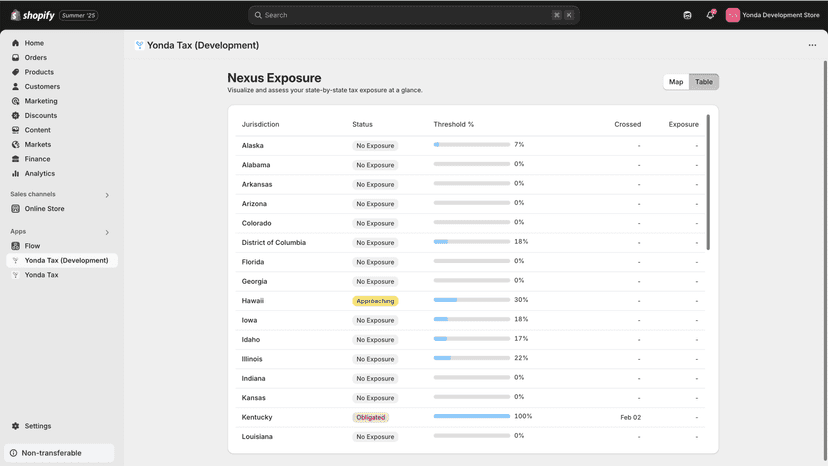Switch to the Map view toggle
Screen dimensions: 828x466
pyautogui.click(x=676, y=82)
